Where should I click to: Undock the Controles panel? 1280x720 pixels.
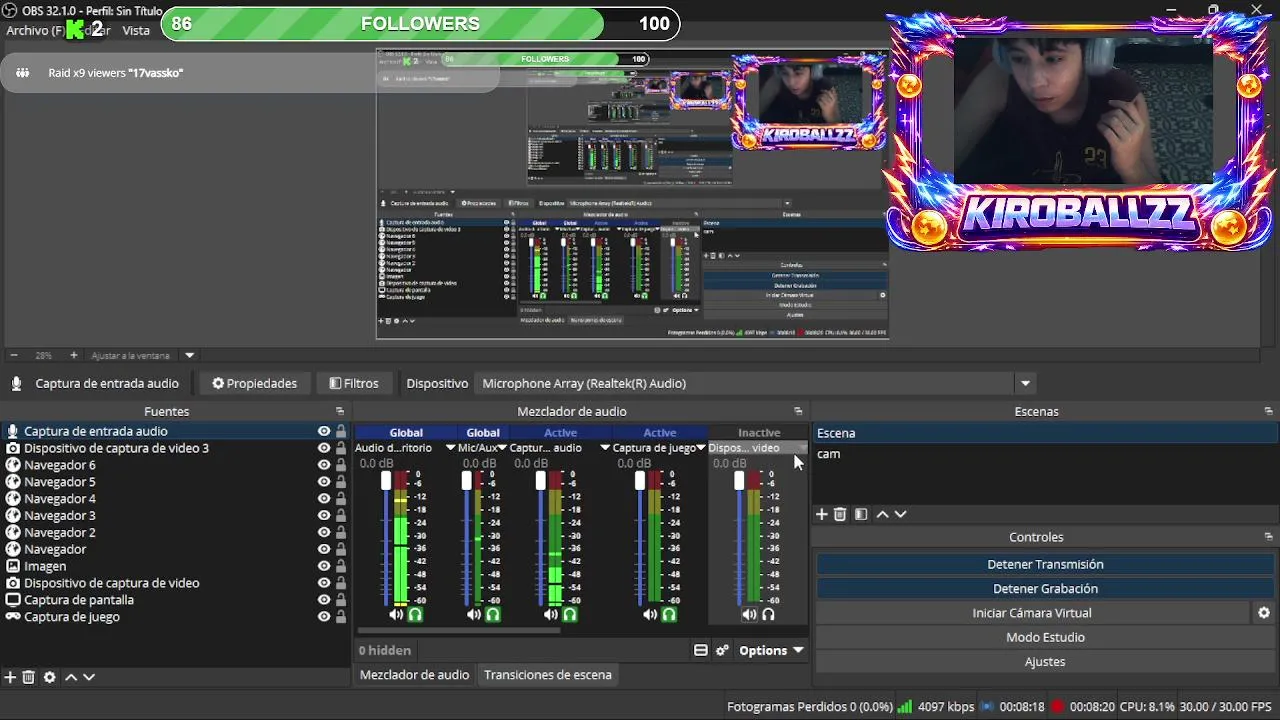(1268, 537)
